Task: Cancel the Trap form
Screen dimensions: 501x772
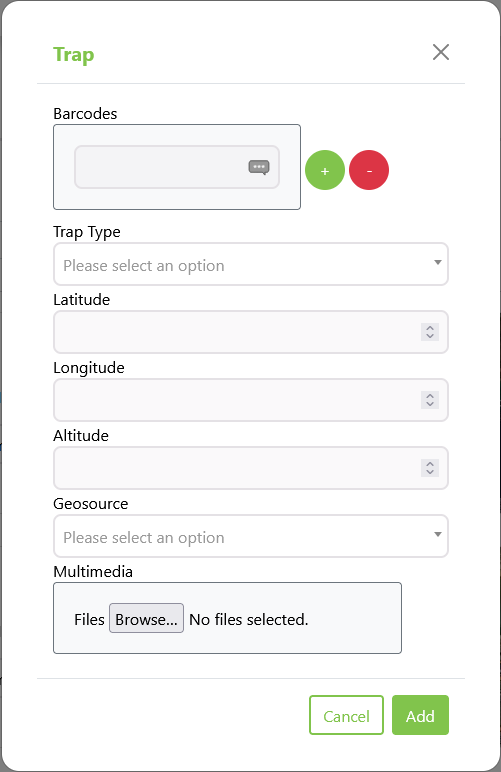Action: [346, 715]
